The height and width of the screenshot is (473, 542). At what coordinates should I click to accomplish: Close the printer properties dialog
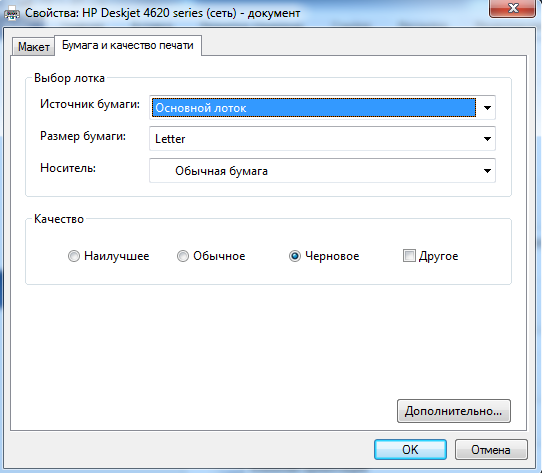512,8
